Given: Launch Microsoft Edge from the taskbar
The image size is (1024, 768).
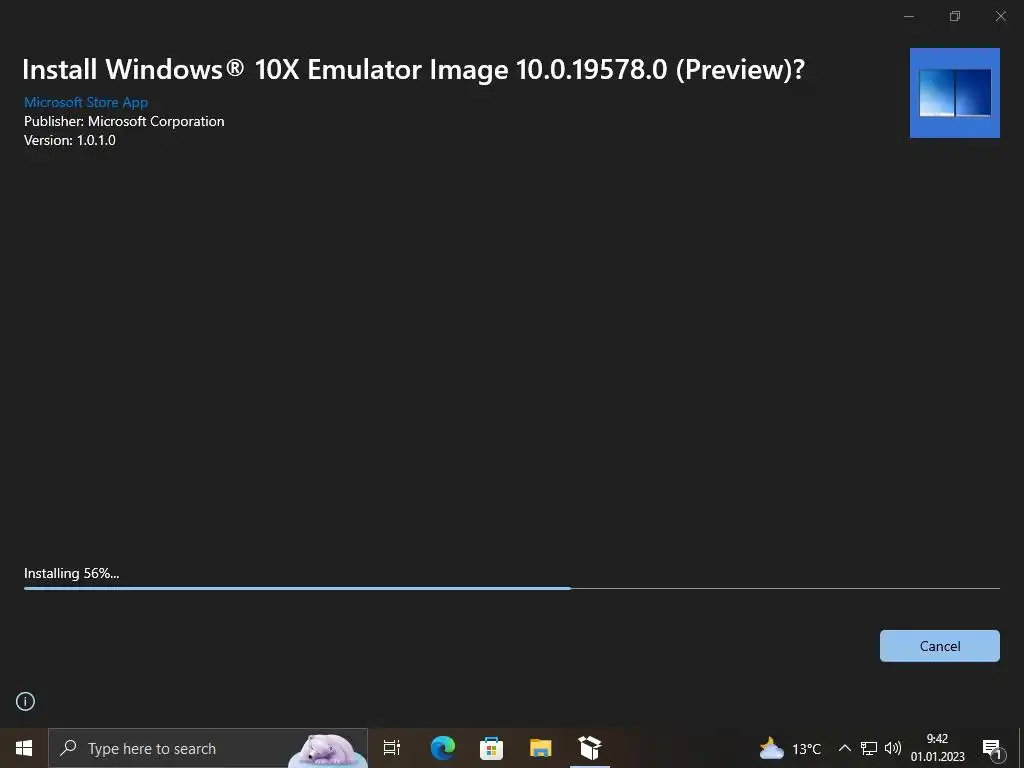Looking at the screenshot, I should 442,748.
